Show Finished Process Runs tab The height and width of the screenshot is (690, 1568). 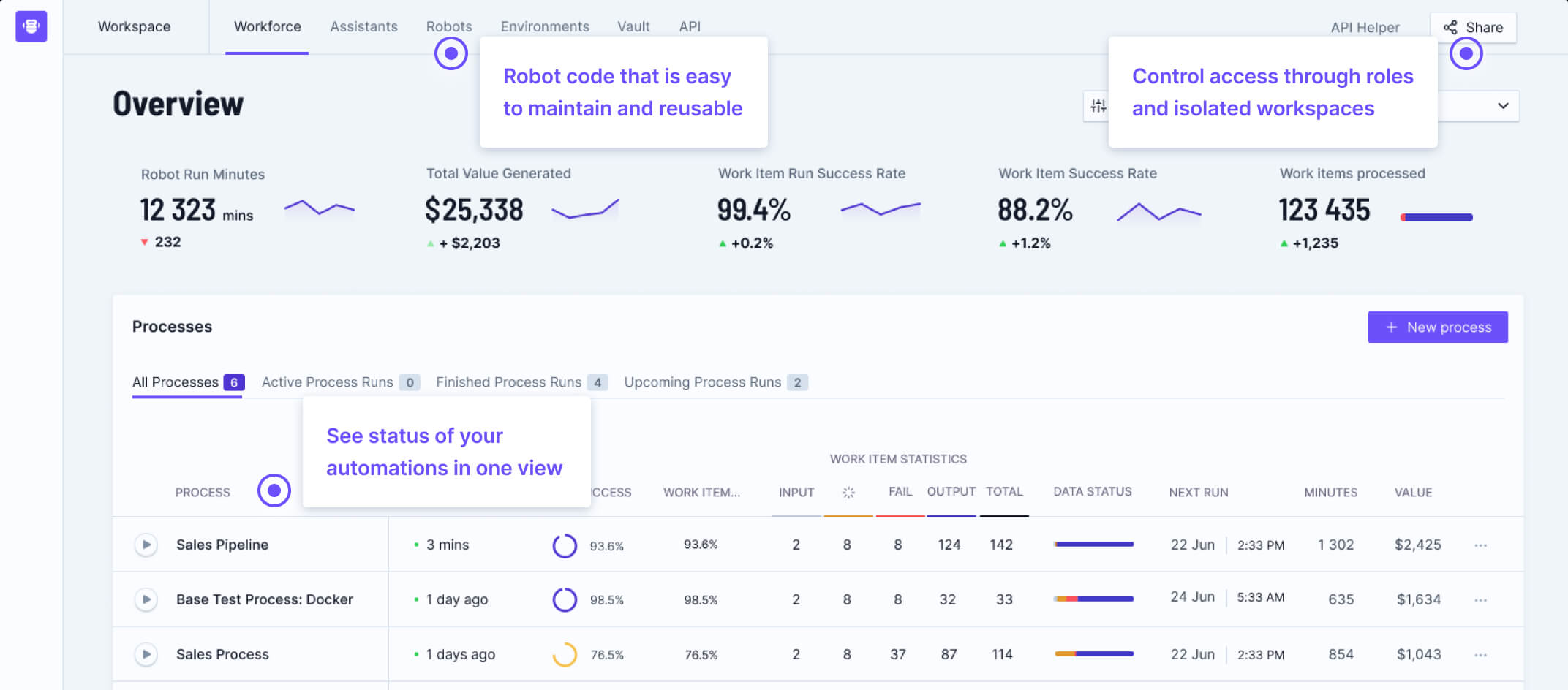521,382
